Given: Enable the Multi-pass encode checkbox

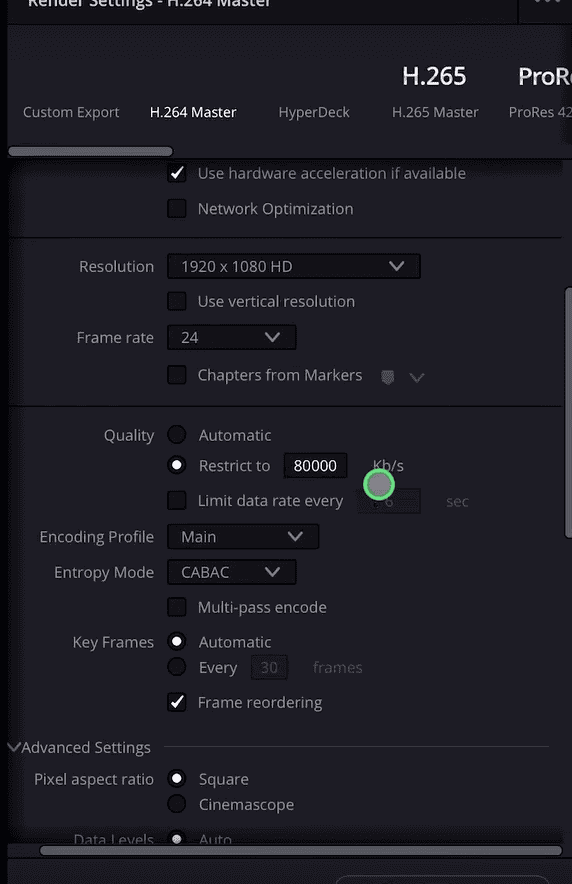Looking at the screenshot, I should tap(177, 607).
